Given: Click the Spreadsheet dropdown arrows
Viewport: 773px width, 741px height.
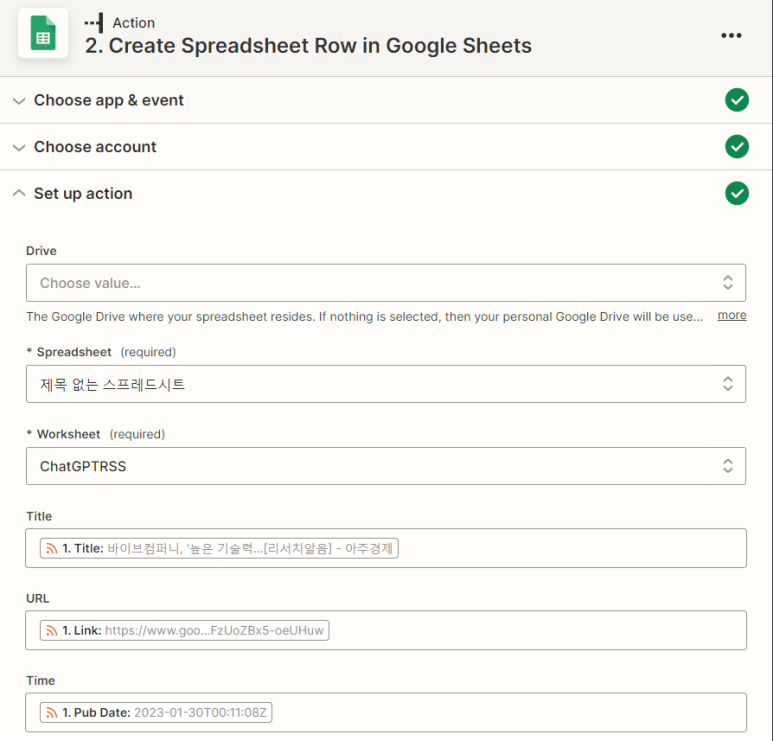Looking at the screenshot, I should [x=728, y=384].
